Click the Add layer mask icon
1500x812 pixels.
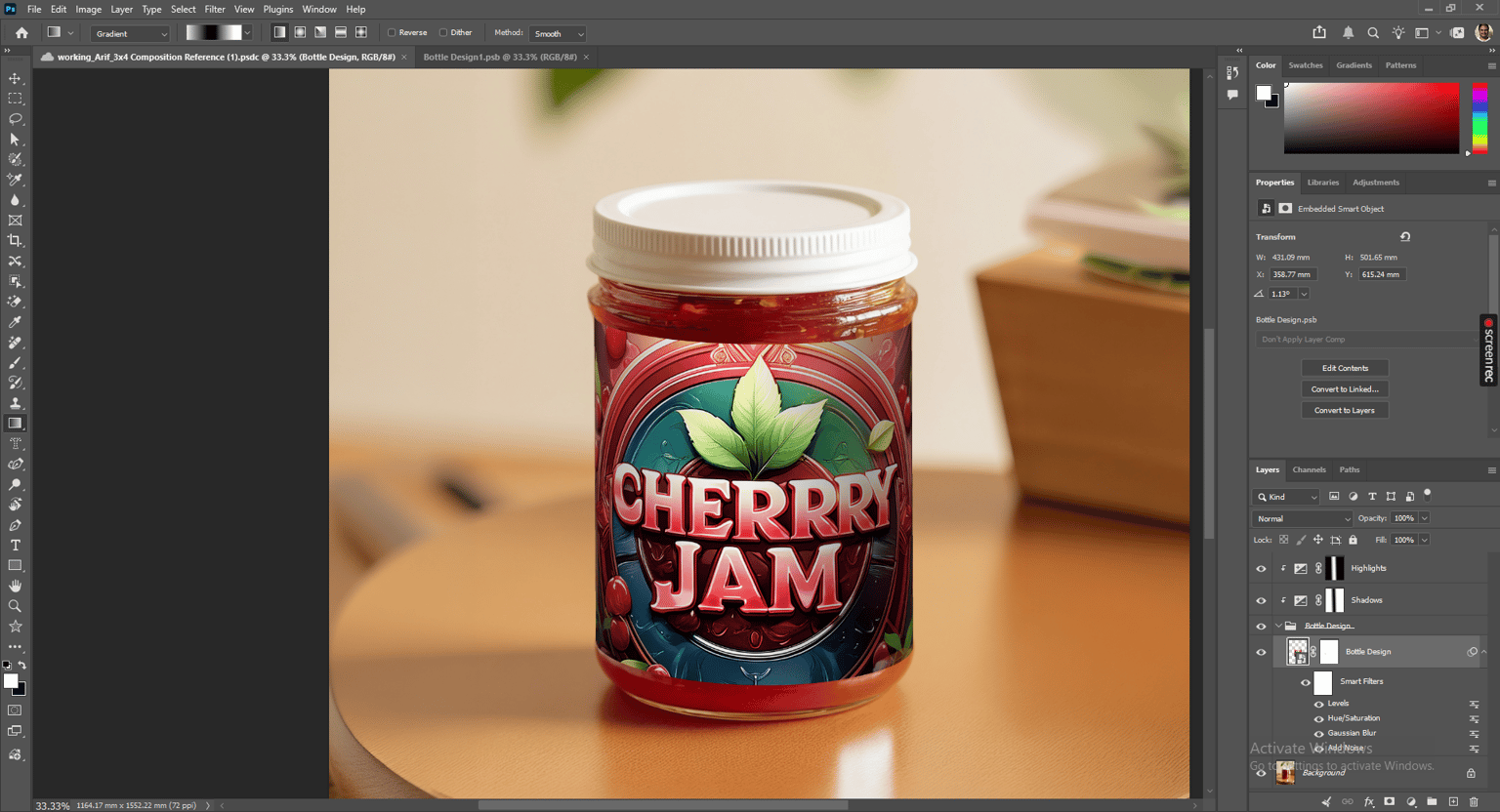click(1390, 801)
